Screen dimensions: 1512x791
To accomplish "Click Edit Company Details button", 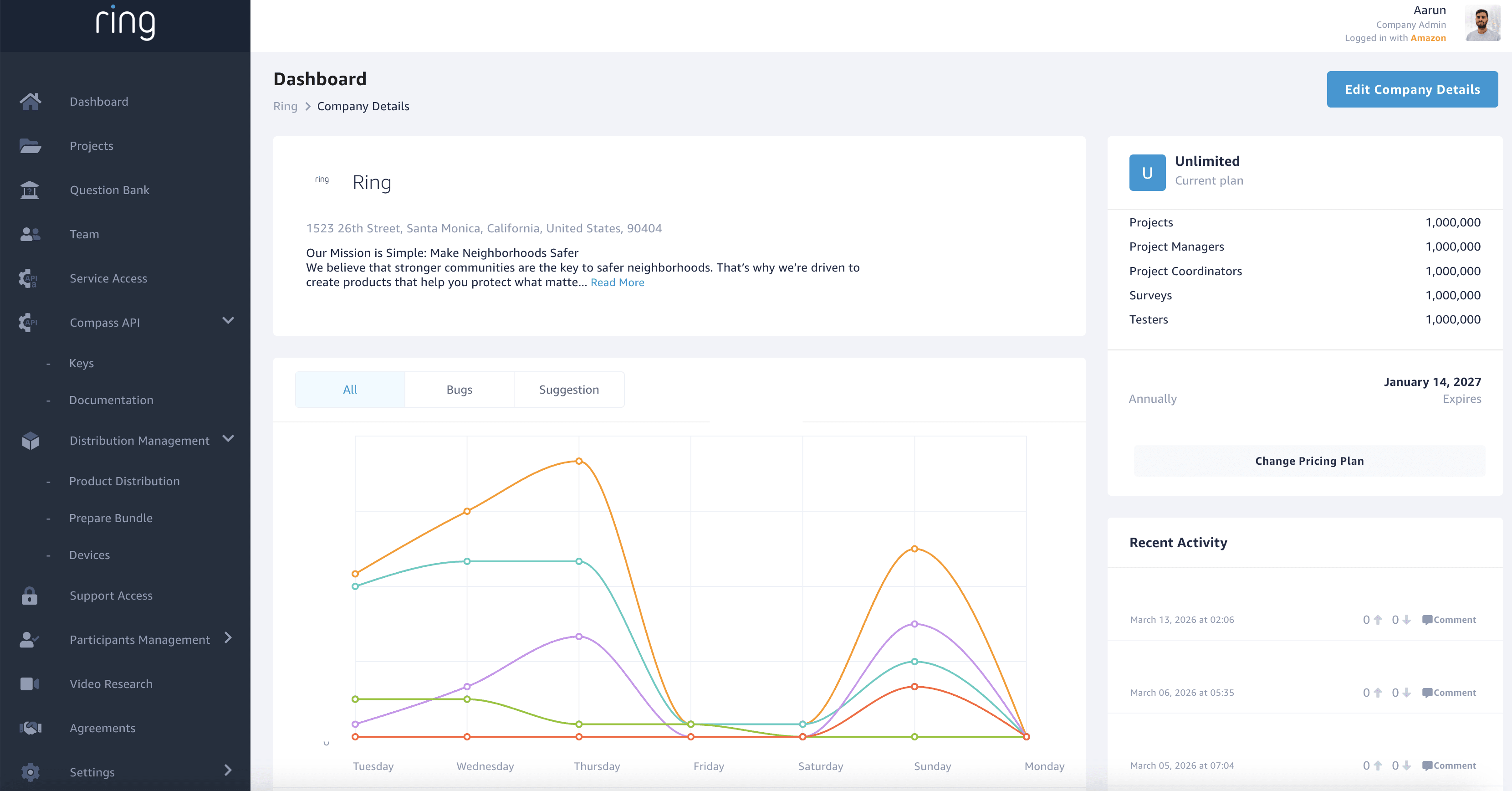I will point(1412,89).
